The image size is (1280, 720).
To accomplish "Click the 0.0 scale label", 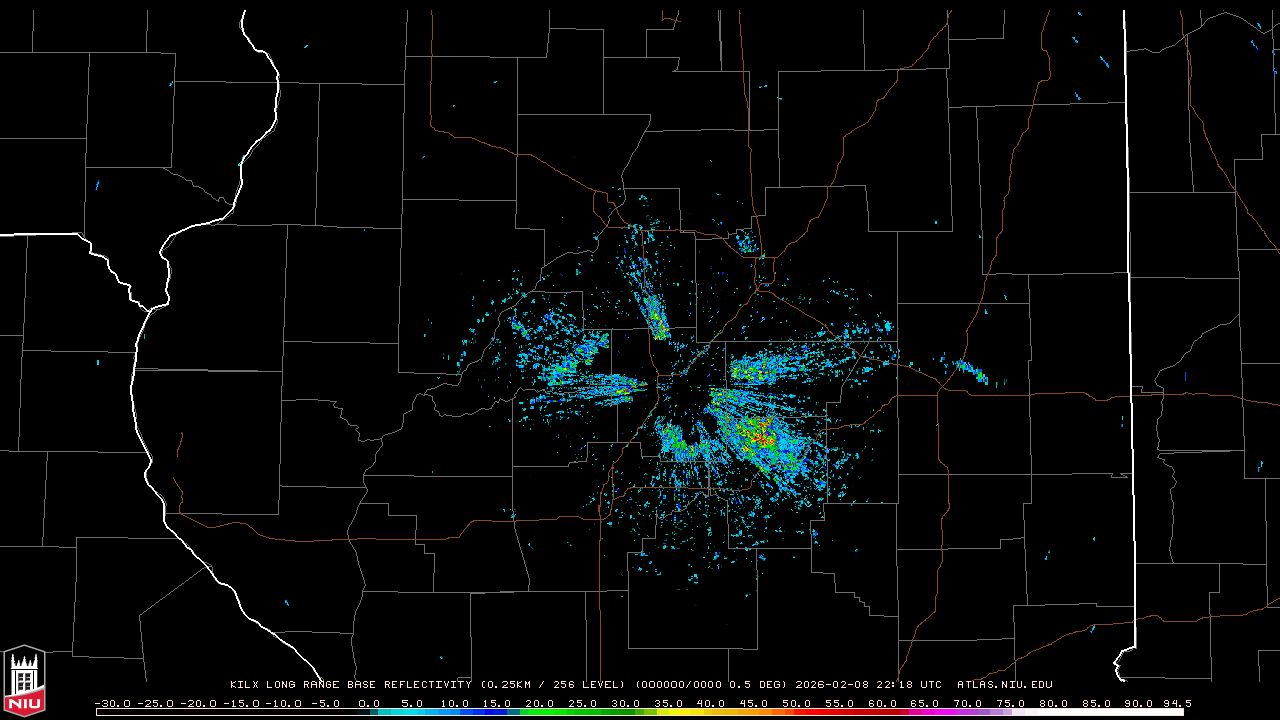I will pos(369,703).
